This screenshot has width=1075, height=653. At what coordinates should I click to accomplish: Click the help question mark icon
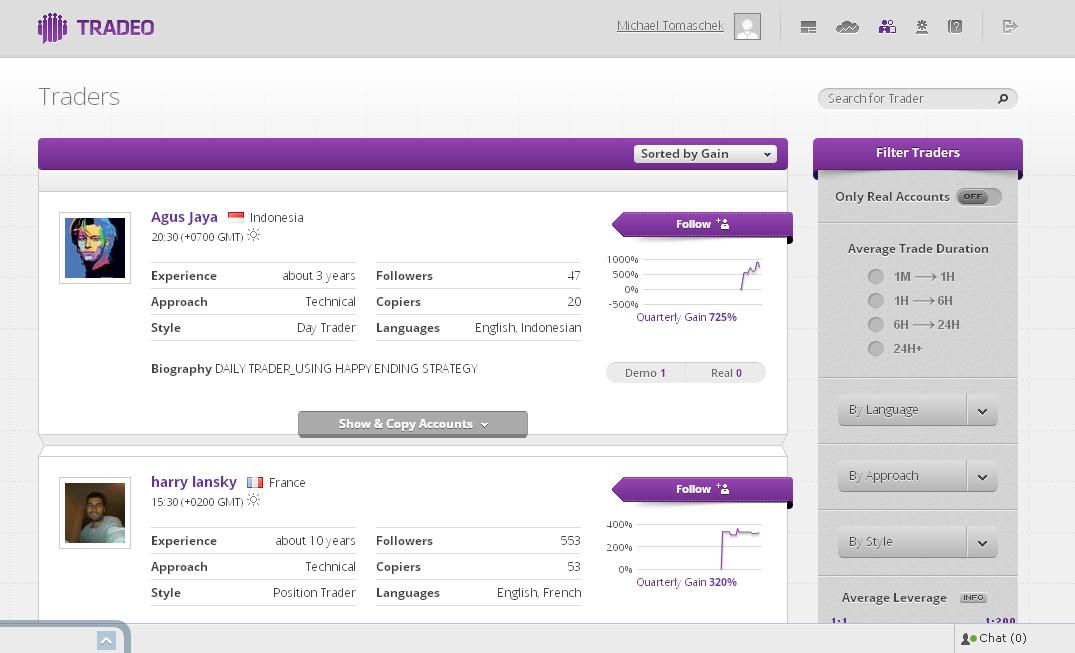[955, 27]
